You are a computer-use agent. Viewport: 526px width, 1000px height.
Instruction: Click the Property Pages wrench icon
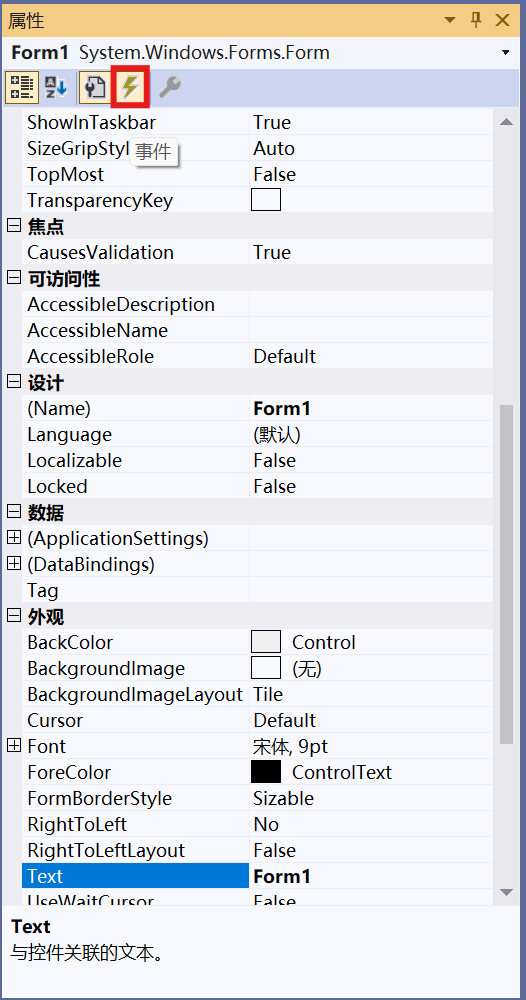(170, 87)
